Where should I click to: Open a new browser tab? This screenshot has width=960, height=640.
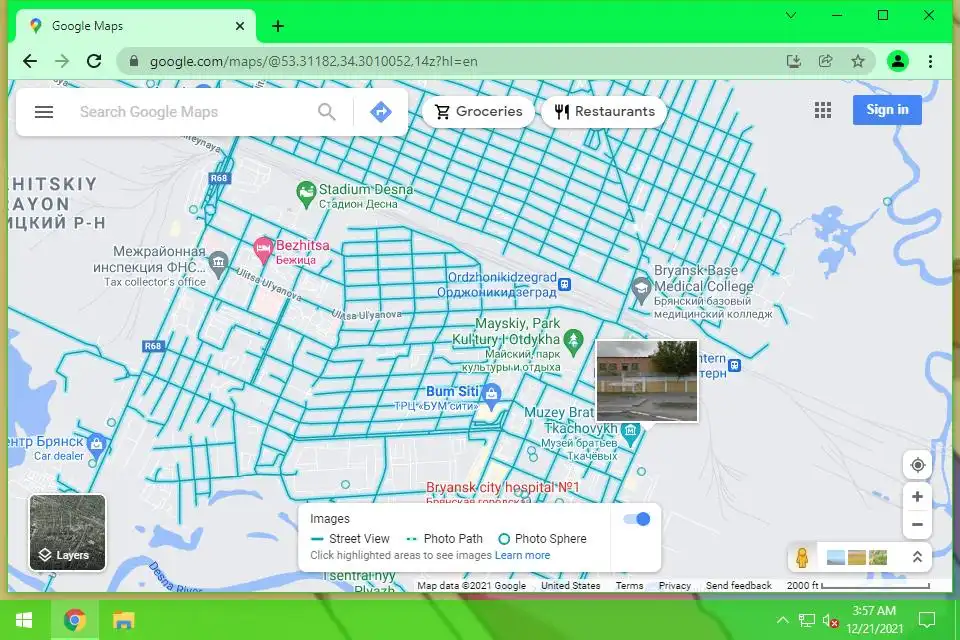pyautogui.click(x=278, y=26)
